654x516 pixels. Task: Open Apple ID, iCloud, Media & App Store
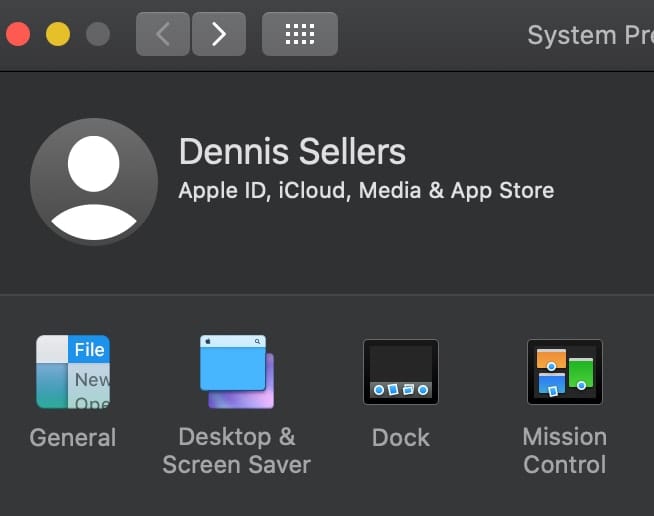[366, 190]
